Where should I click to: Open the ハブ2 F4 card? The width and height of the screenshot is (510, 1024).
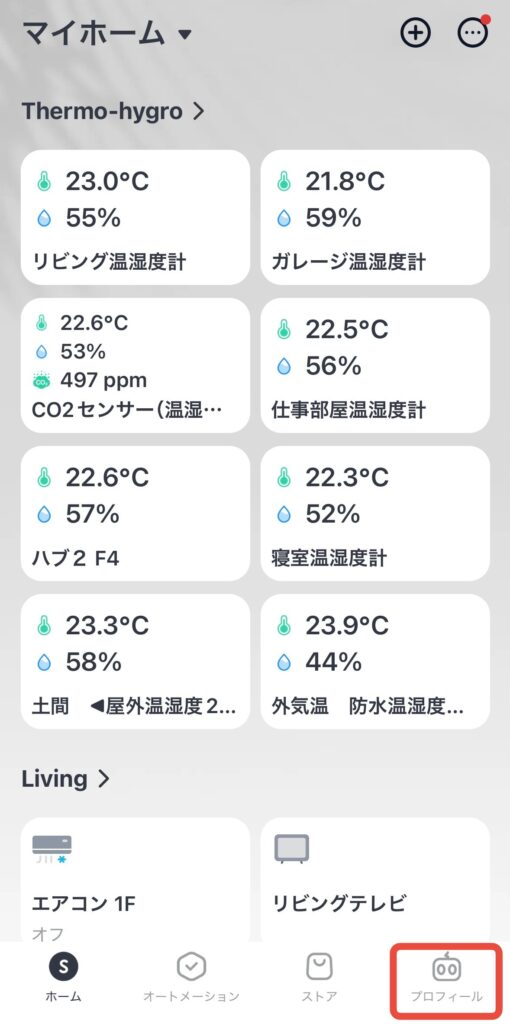(135, 513)
